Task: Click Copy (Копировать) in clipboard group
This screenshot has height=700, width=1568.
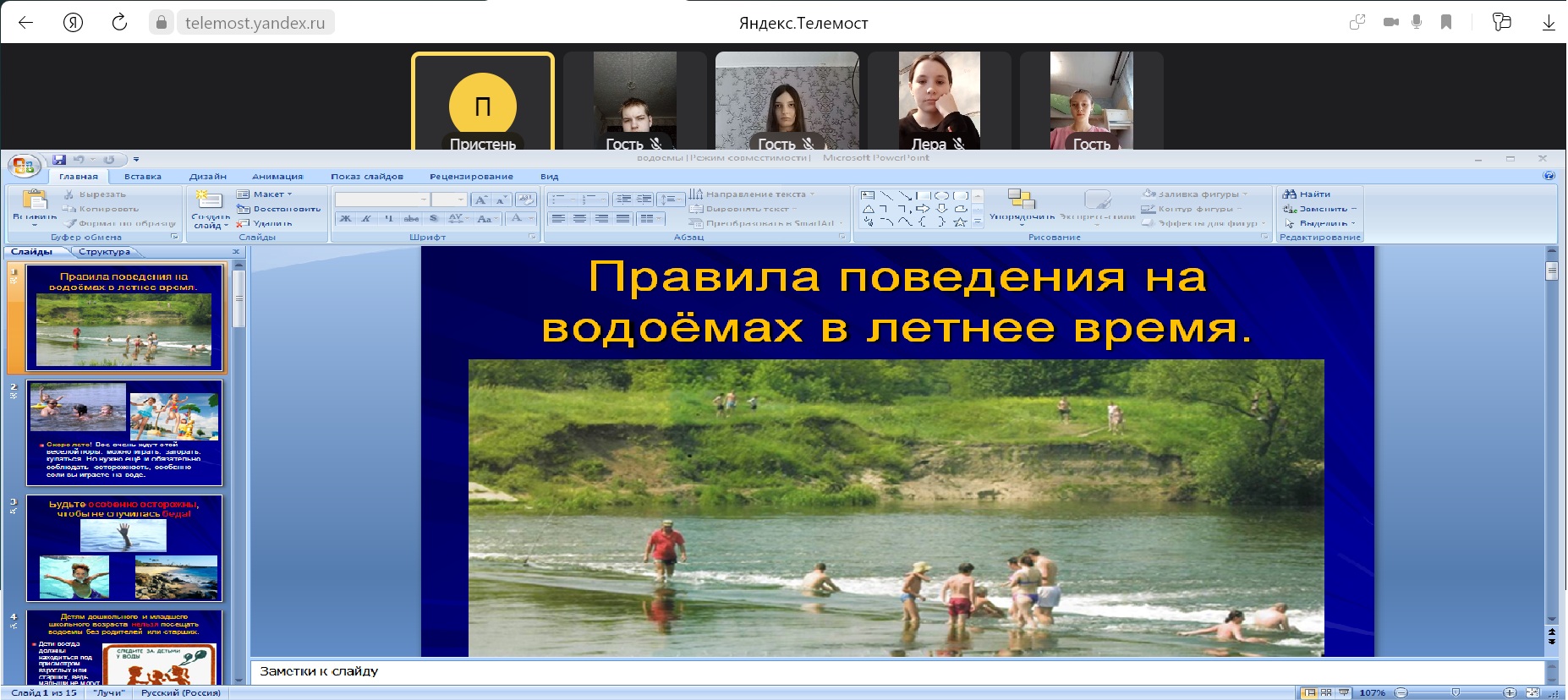Action: [101, 209]
